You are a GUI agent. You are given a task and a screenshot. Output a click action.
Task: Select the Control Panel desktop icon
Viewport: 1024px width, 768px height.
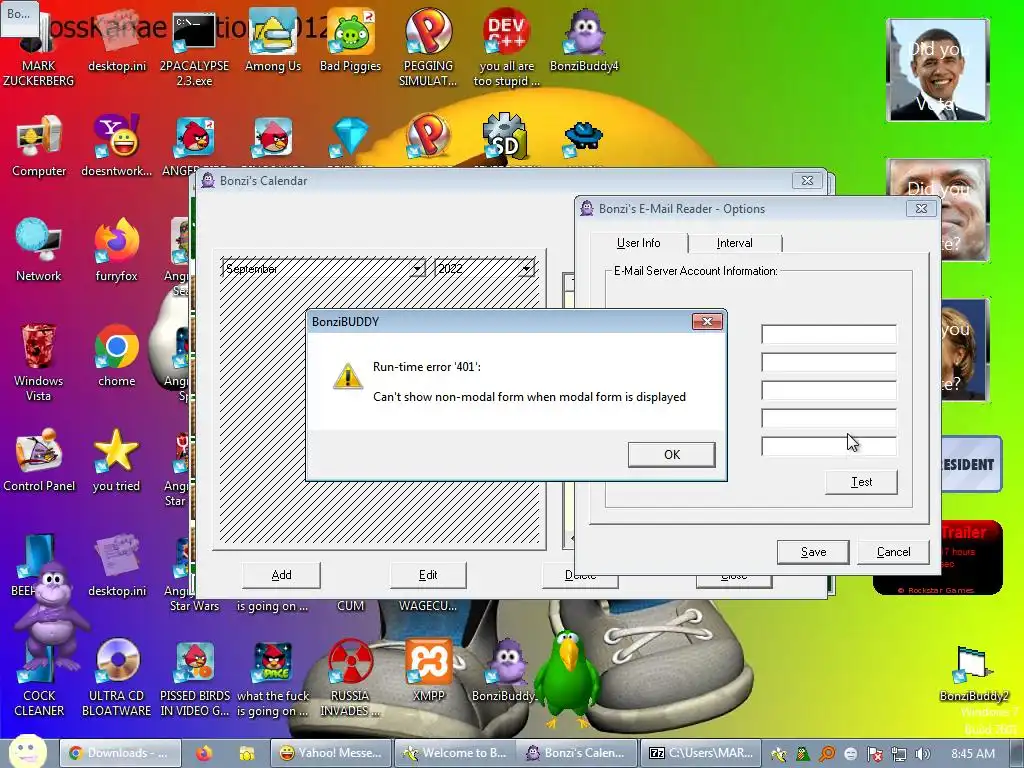tap(39, 460)
